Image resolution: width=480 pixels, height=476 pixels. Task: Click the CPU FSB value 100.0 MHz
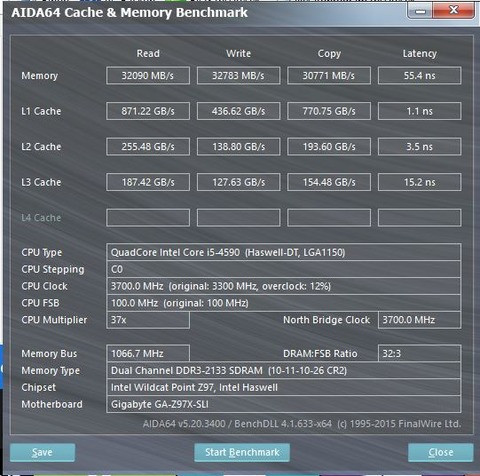pos(284,303)
